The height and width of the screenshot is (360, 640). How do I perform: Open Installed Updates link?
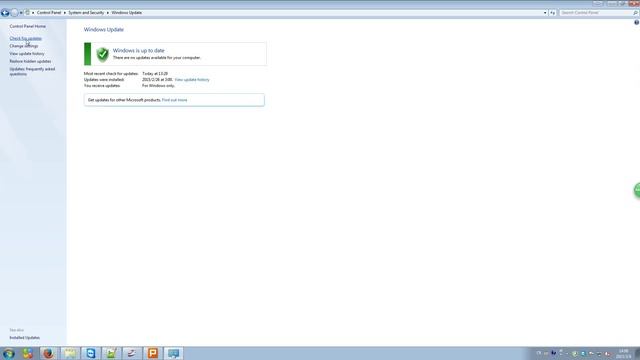[x=24, y=338]
